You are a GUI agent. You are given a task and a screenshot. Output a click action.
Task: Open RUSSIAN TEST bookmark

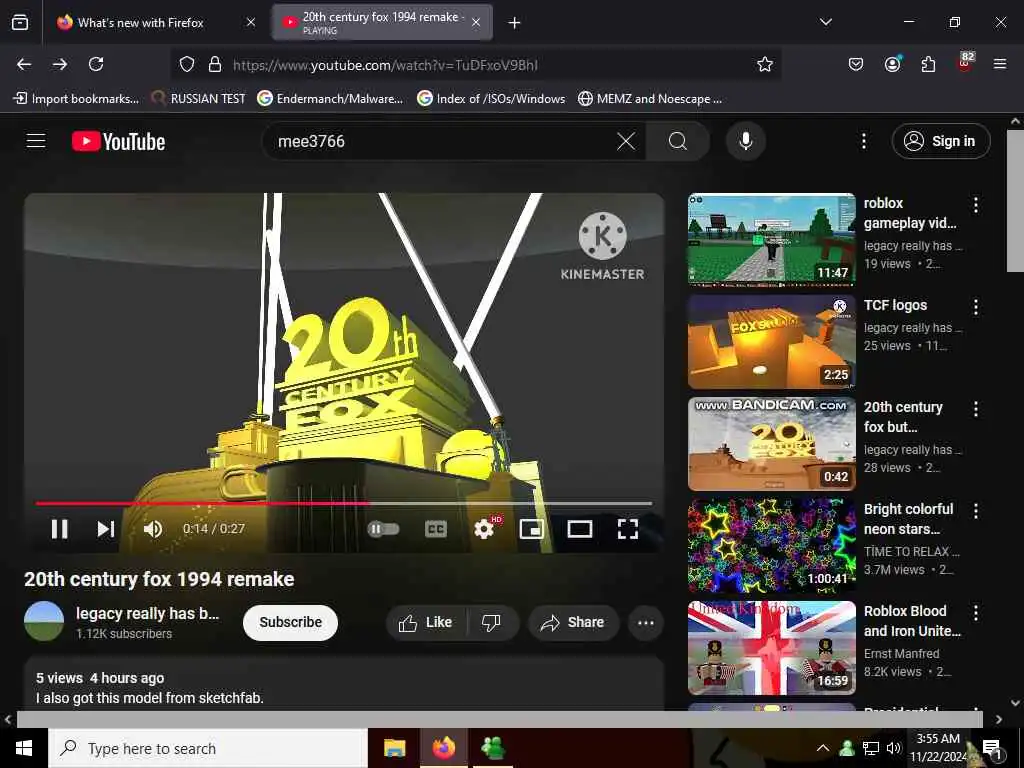click(x=199, y=99)
